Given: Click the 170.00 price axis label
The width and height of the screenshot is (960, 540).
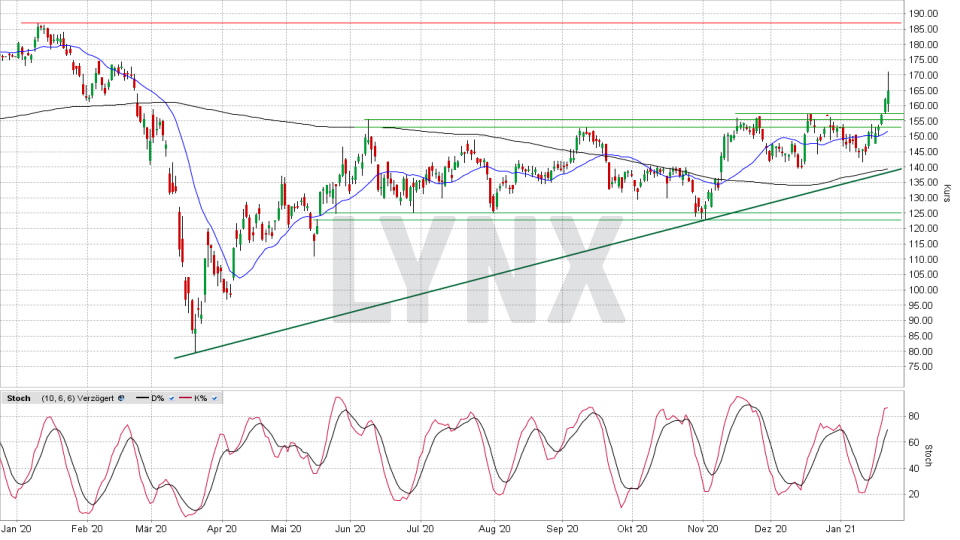Looking at the screenshot, I should click(923, 75).
